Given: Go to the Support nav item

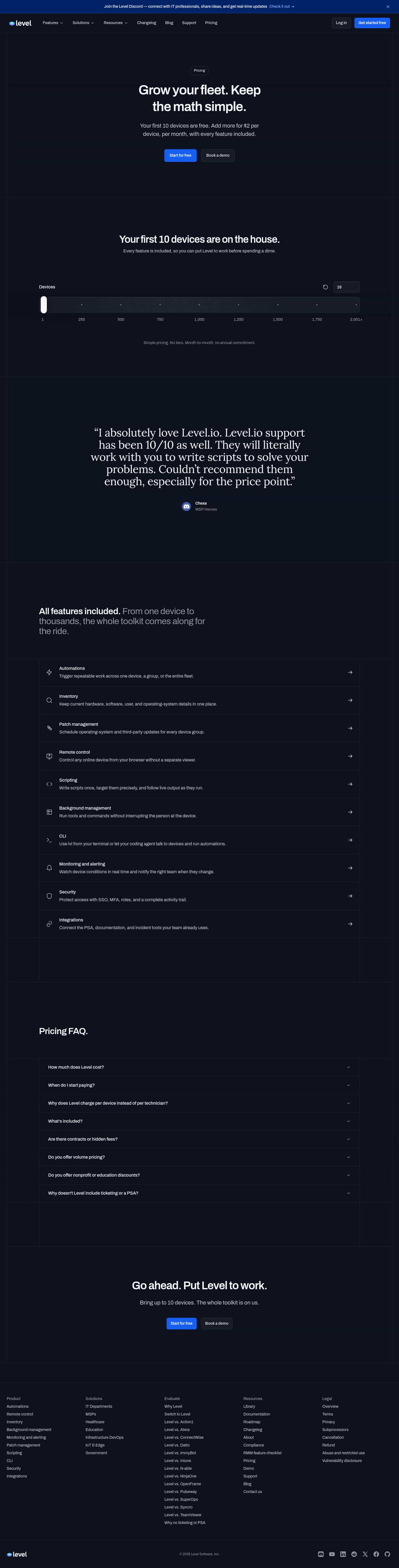Looking at the screenshot, I should pyautogui.click(x=189, y=22).
